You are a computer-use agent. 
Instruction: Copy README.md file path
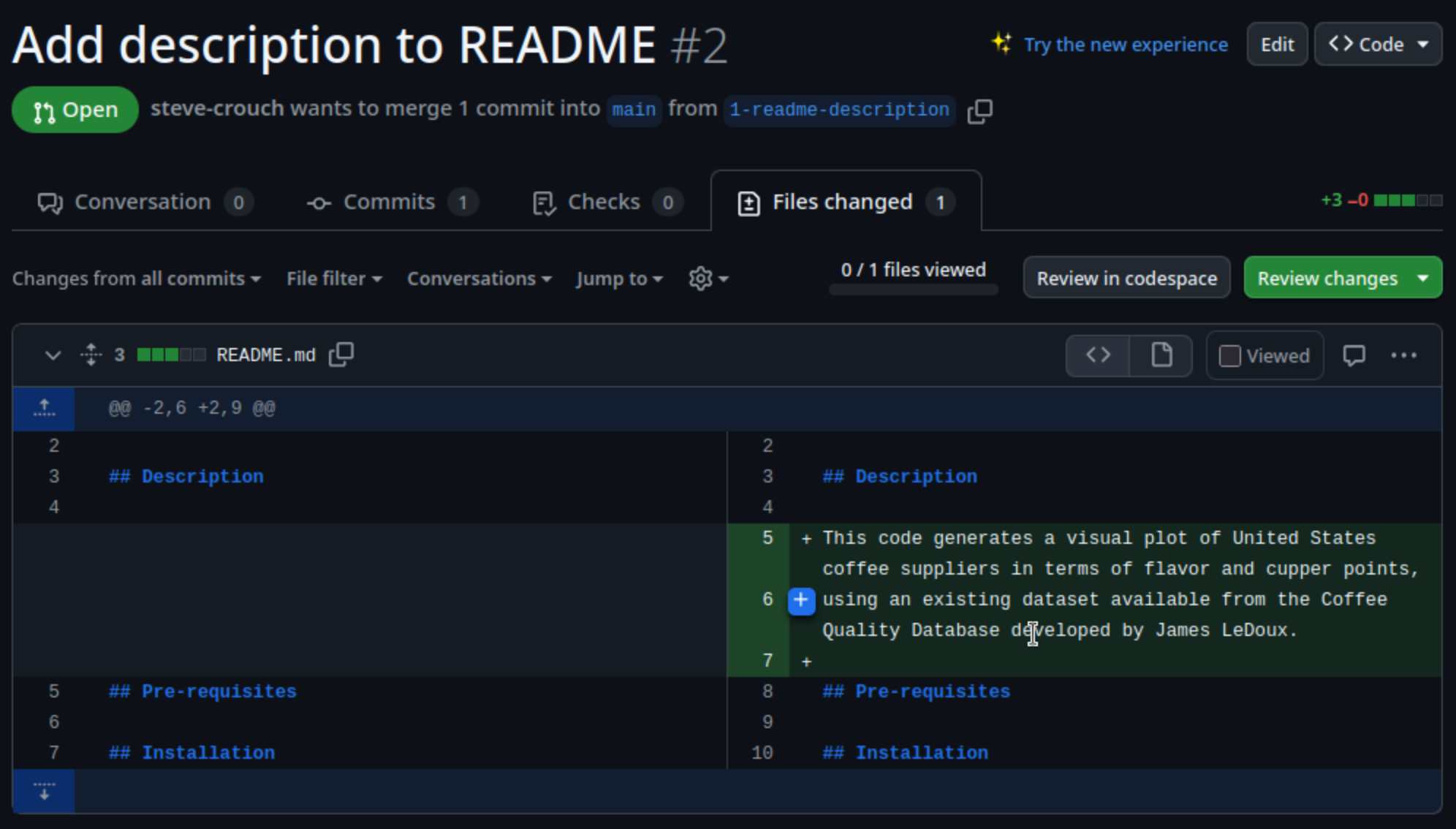click(341, 355)
